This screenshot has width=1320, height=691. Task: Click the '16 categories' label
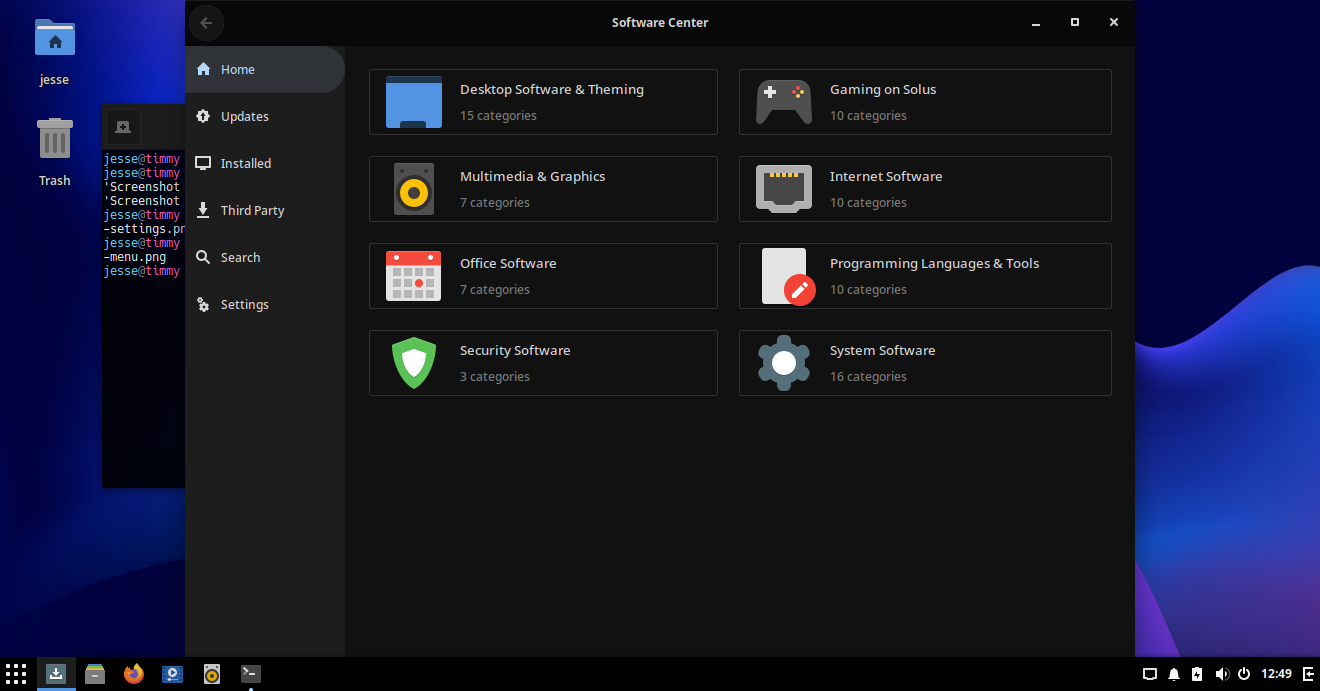868,377
